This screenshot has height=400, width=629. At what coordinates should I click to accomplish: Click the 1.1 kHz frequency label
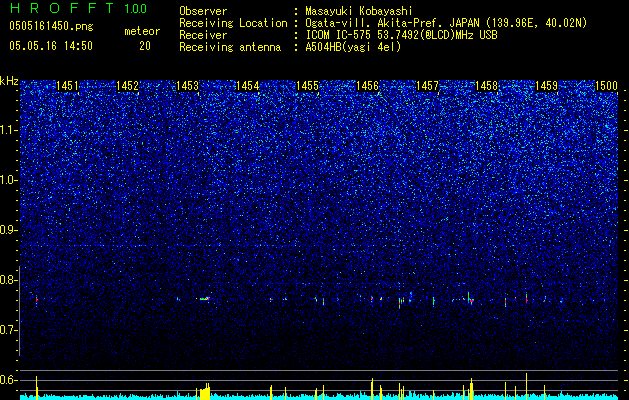coord(9,130)
